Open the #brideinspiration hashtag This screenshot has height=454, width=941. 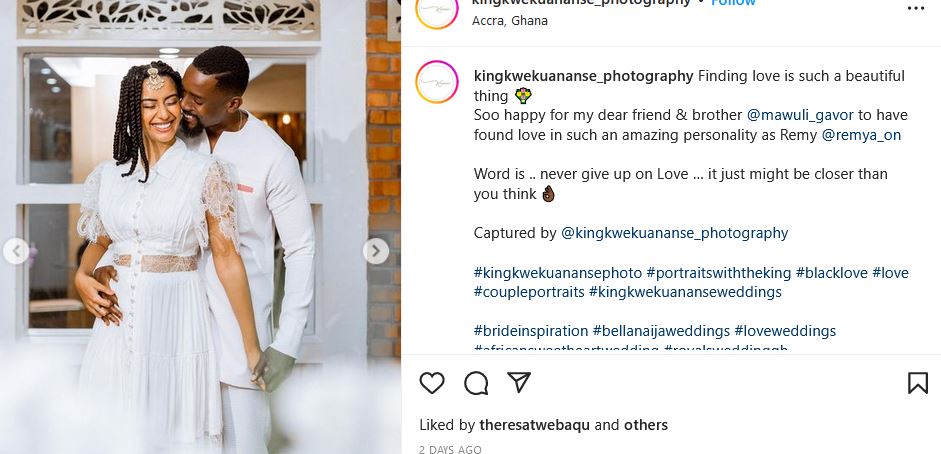point(530,331)
